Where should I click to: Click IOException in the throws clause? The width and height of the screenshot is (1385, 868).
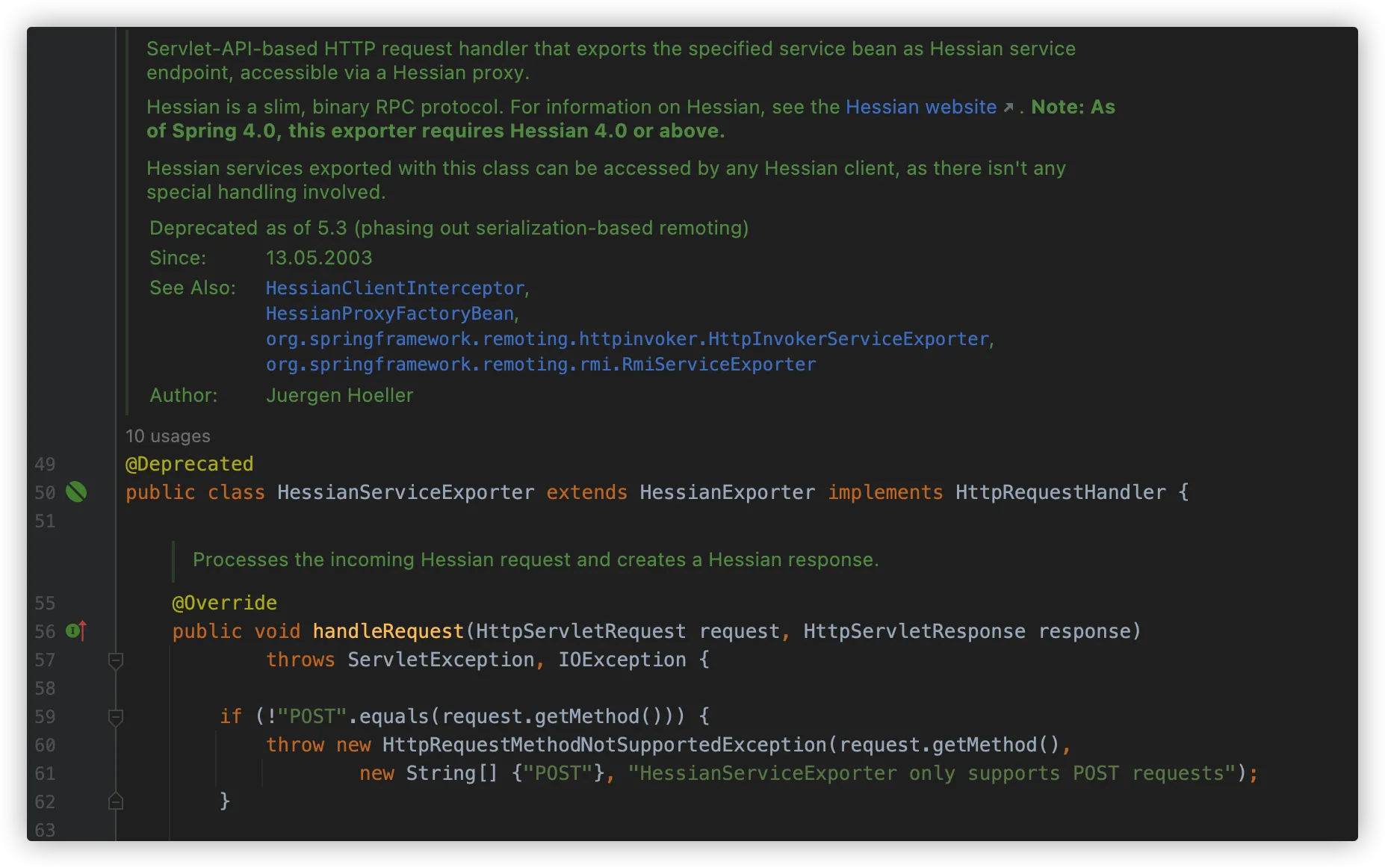click(x=622, y=660)
